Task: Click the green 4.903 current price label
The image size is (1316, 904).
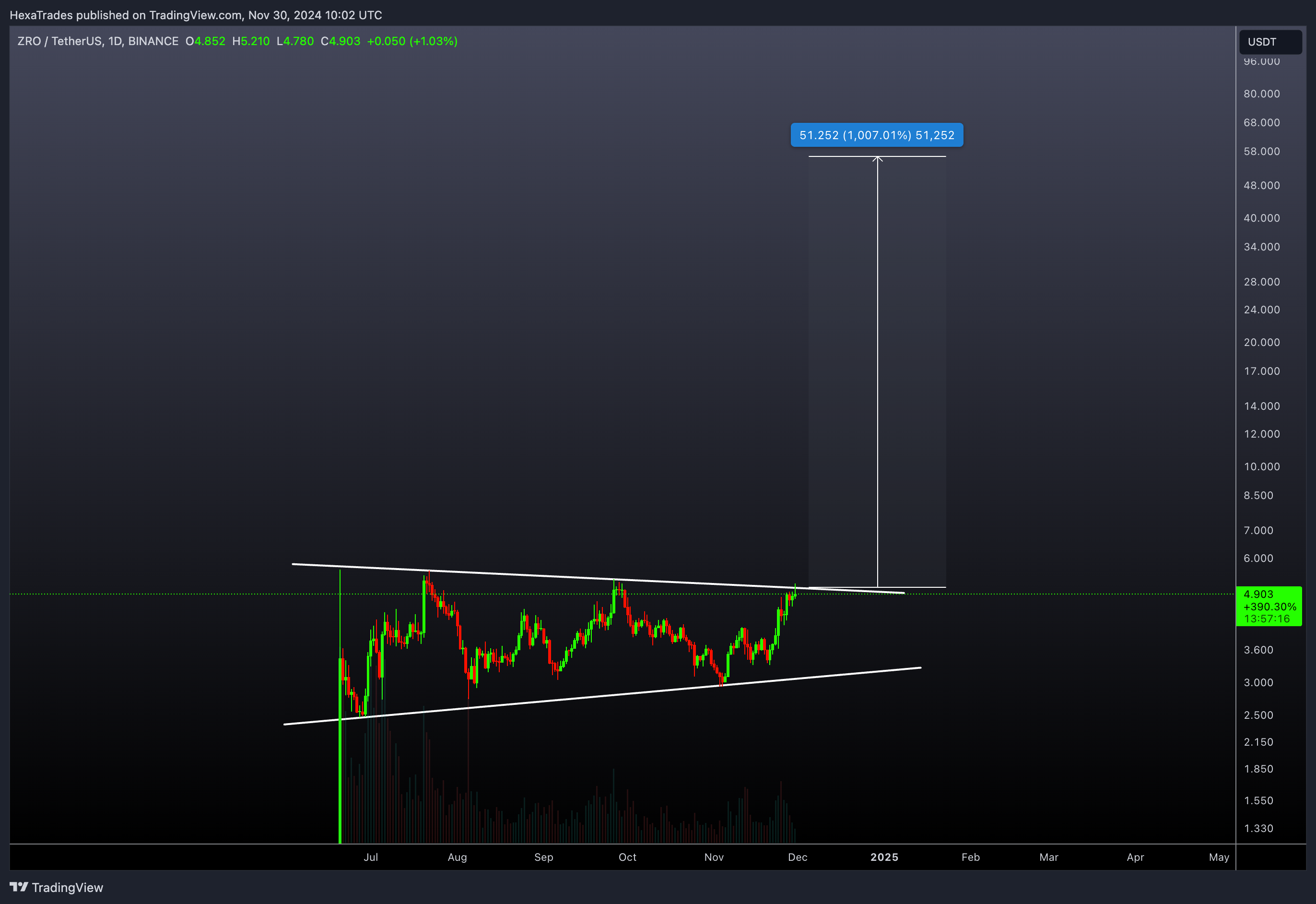Action: (1258, 594)
